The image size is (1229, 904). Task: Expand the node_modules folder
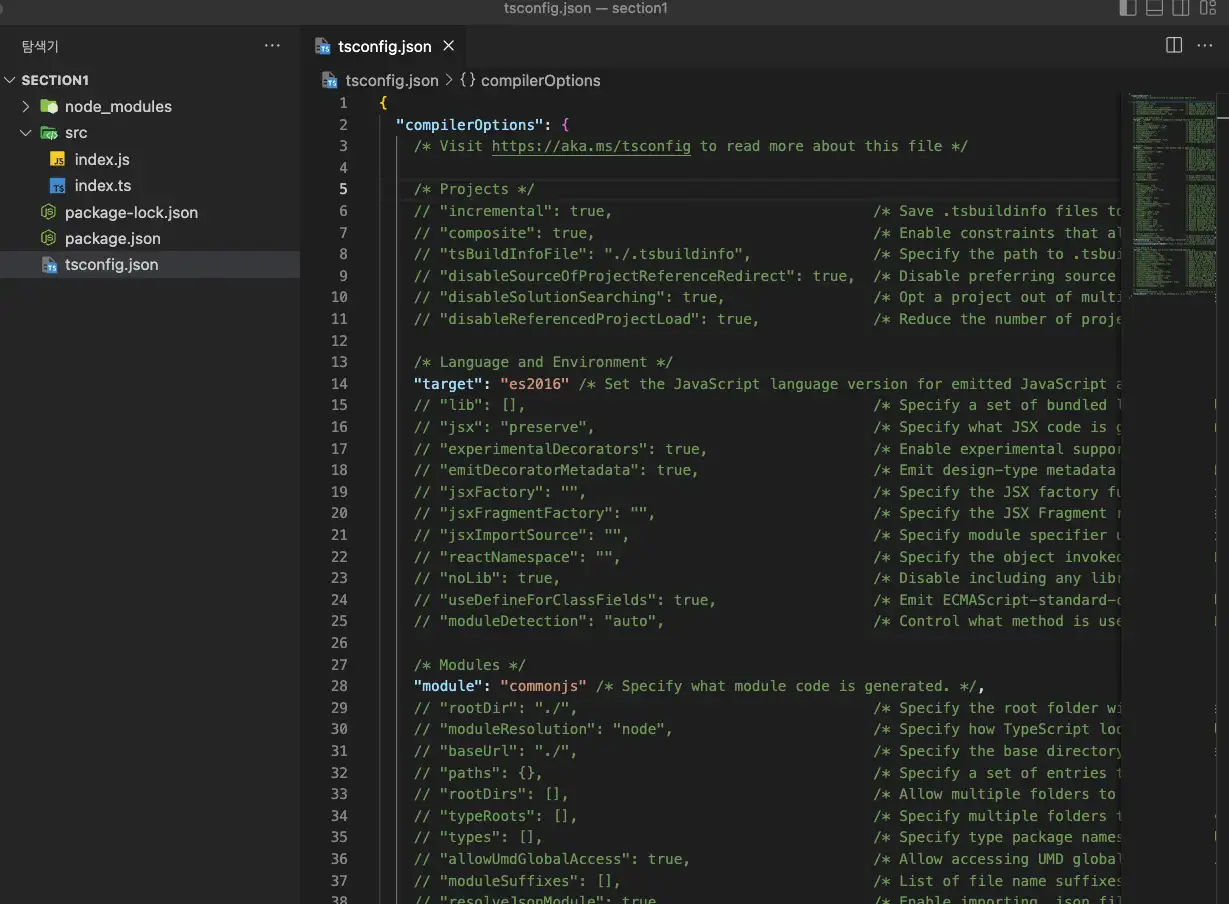pyautogui.click(x=24, y=106)
